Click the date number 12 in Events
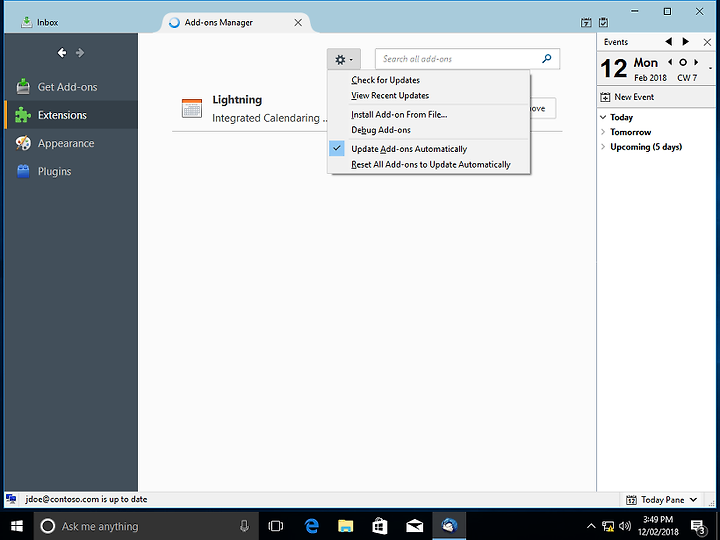720x540 pixels. (x=613, y=69)
